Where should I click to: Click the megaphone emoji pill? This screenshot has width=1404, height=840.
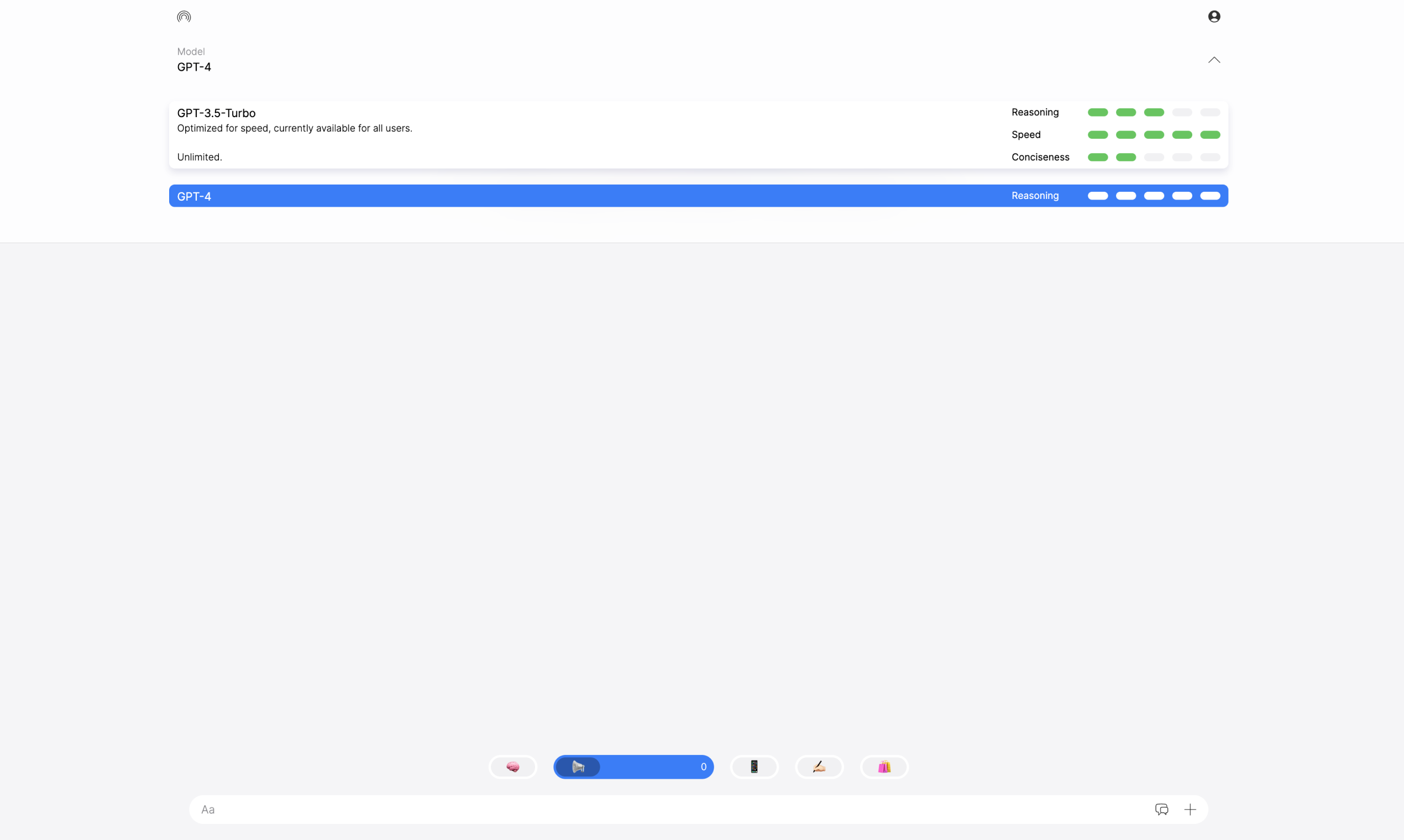pyautogui.click(x=578, y=767)
